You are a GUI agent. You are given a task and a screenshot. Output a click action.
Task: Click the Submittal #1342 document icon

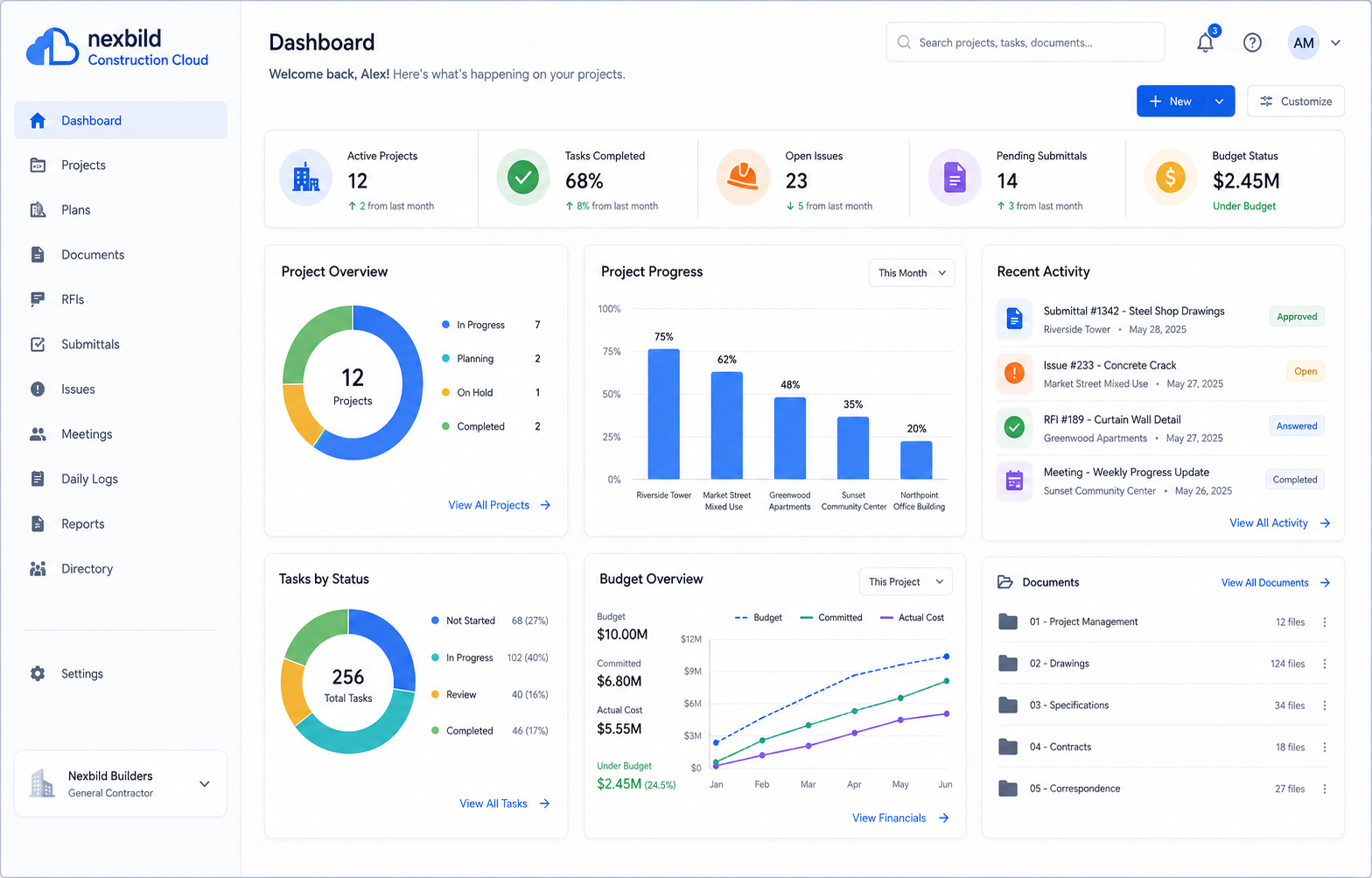1014,319
